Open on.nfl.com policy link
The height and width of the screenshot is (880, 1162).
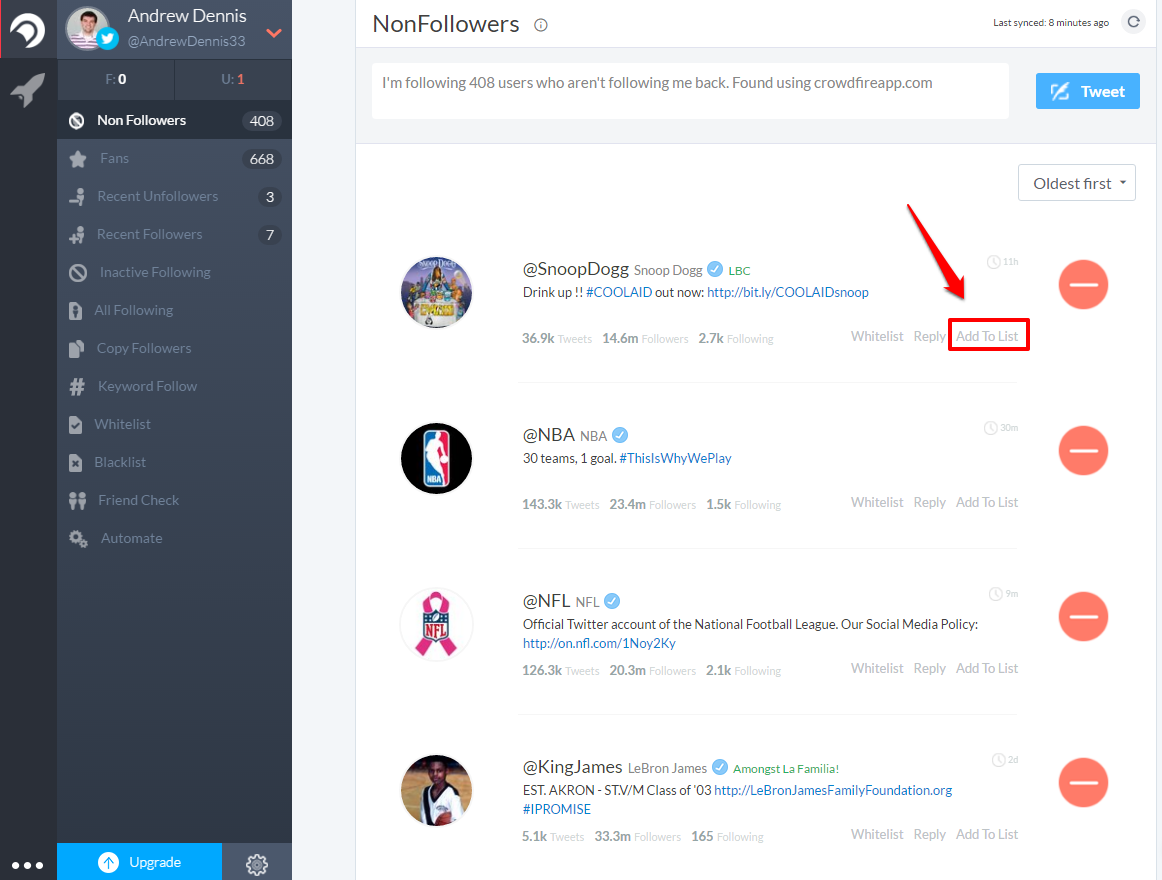(599, 644)
